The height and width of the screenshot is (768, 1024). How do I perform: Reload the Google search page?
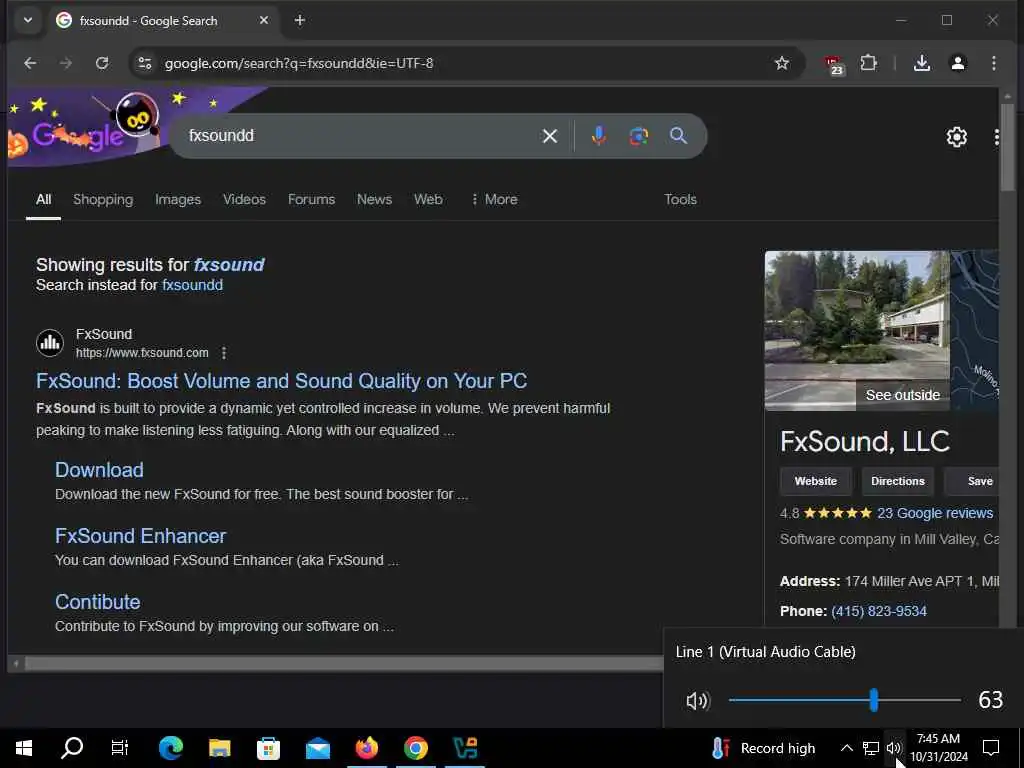tap(102, 63)
